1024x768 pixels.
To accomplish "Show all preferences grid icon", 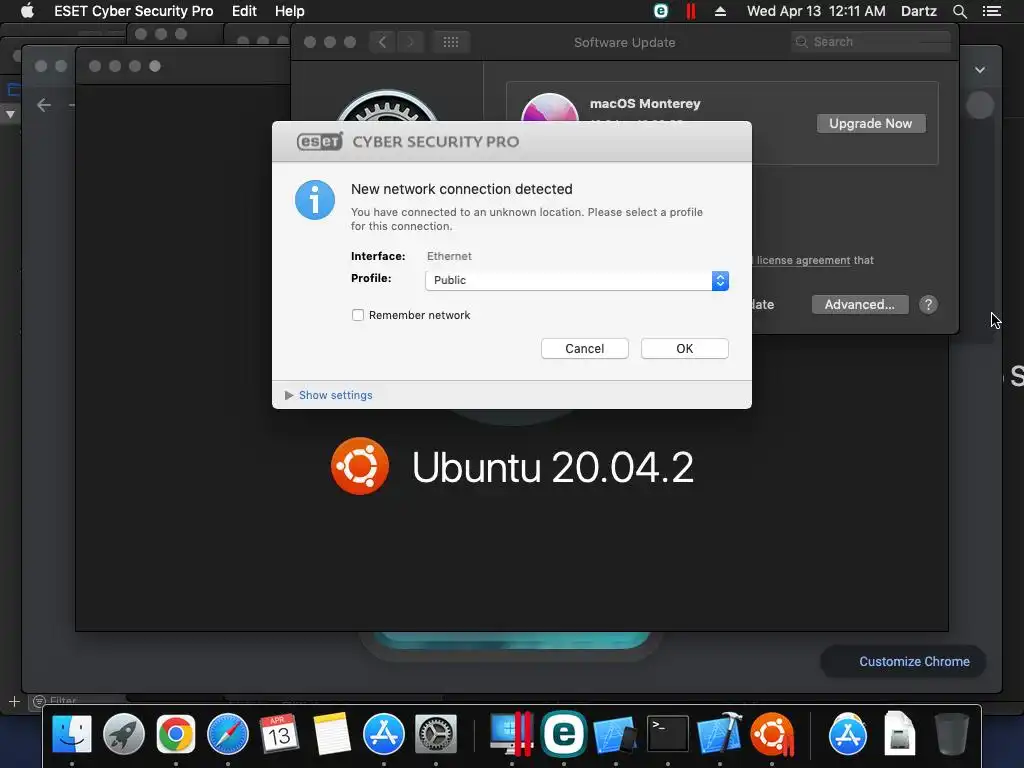I will coord(451,42).
